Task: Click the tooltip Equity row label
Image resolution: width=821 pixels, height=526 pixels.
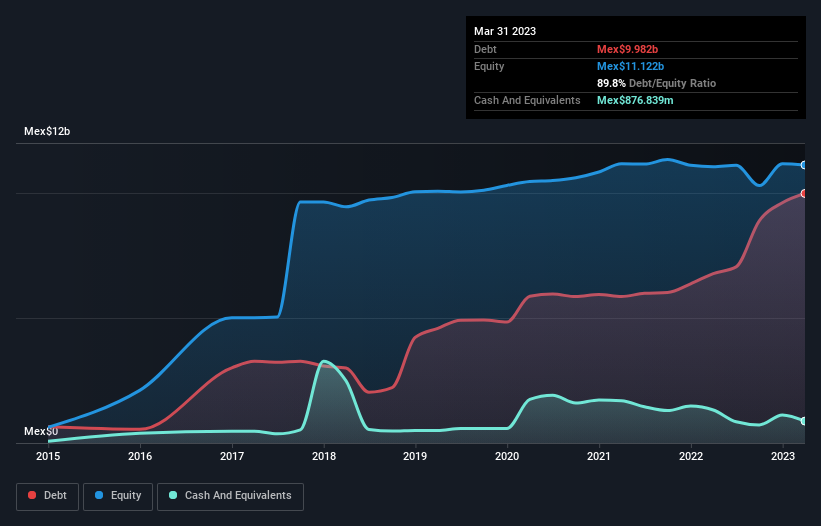Action: [489, 66]
